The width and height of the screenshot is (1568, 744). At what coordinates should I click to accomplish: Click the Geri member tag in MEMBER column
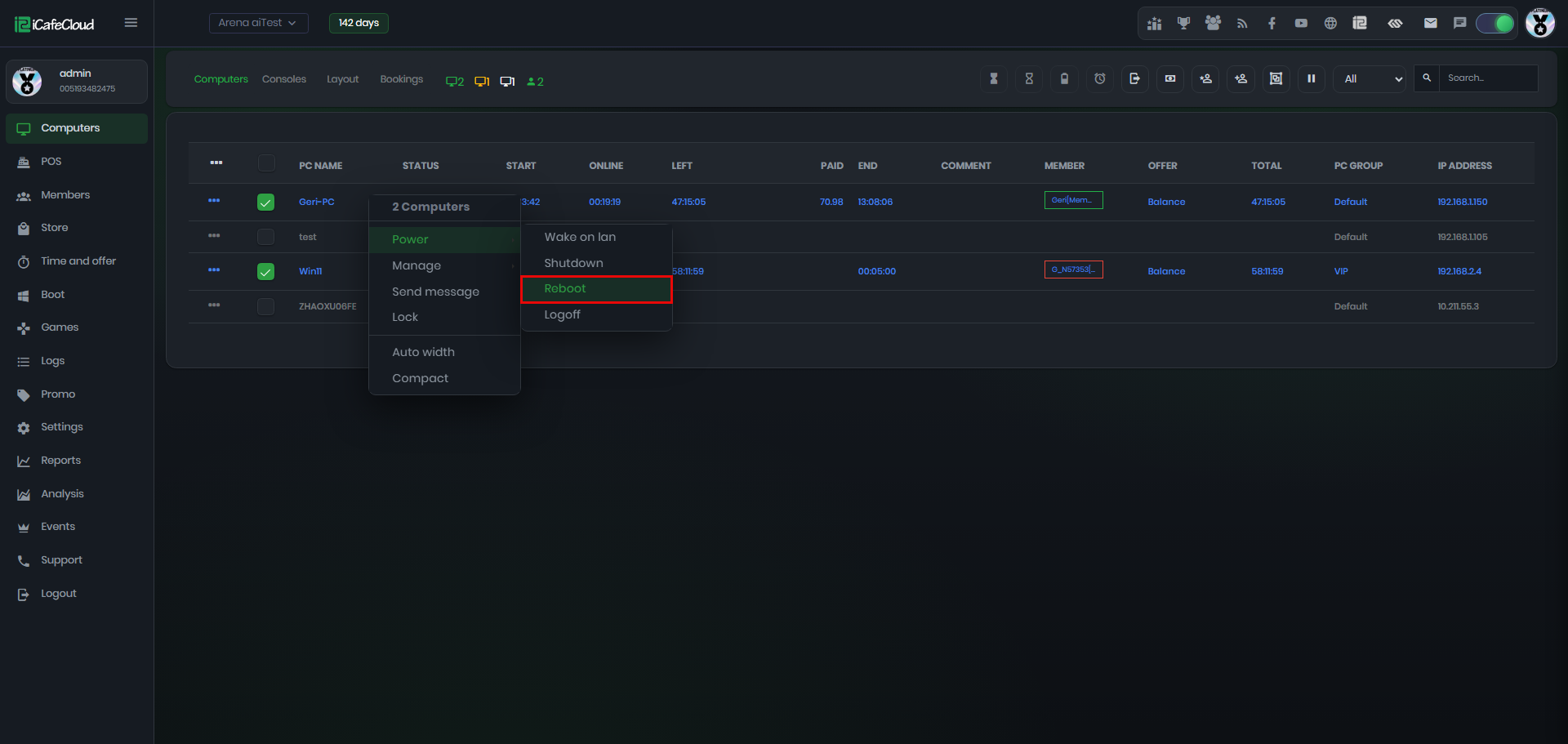click(x=1074, y=200)
